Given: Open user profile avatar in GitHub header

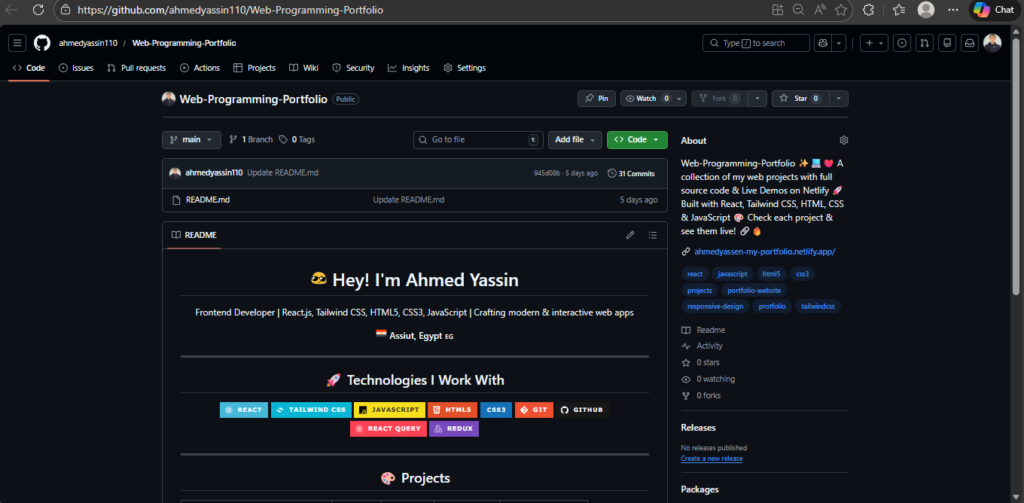Looking at the screenshot, I should pyautogui.click(x=993, y=43).
